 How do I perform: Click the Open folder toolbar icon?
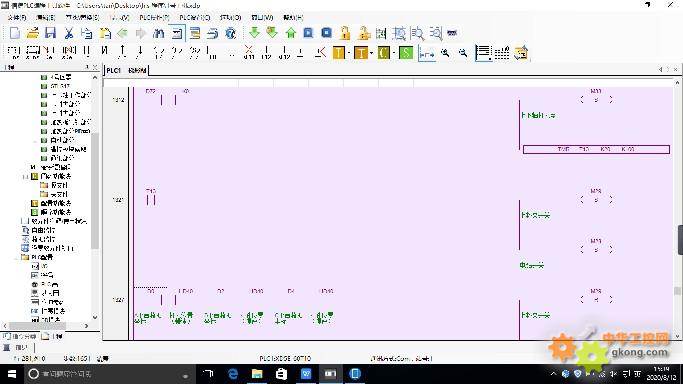coord(33,33)
